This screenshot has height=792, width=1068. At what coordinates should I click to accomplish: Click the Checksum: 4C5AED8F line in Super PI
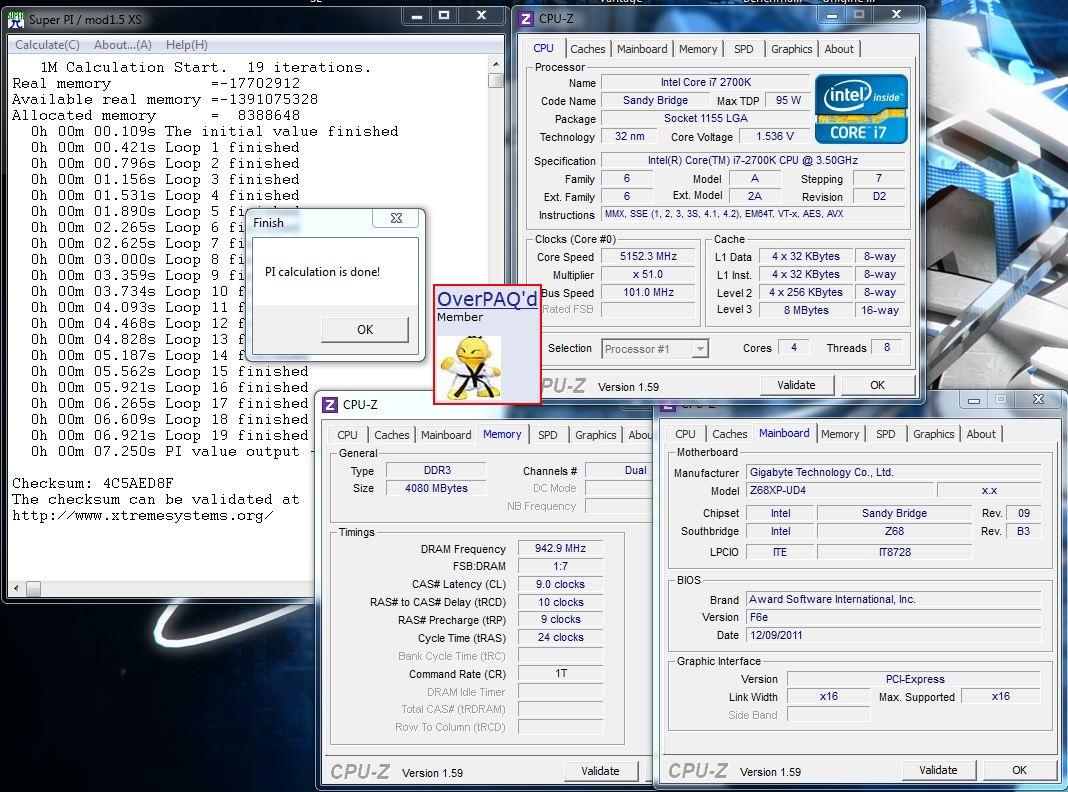pos(93,484)
